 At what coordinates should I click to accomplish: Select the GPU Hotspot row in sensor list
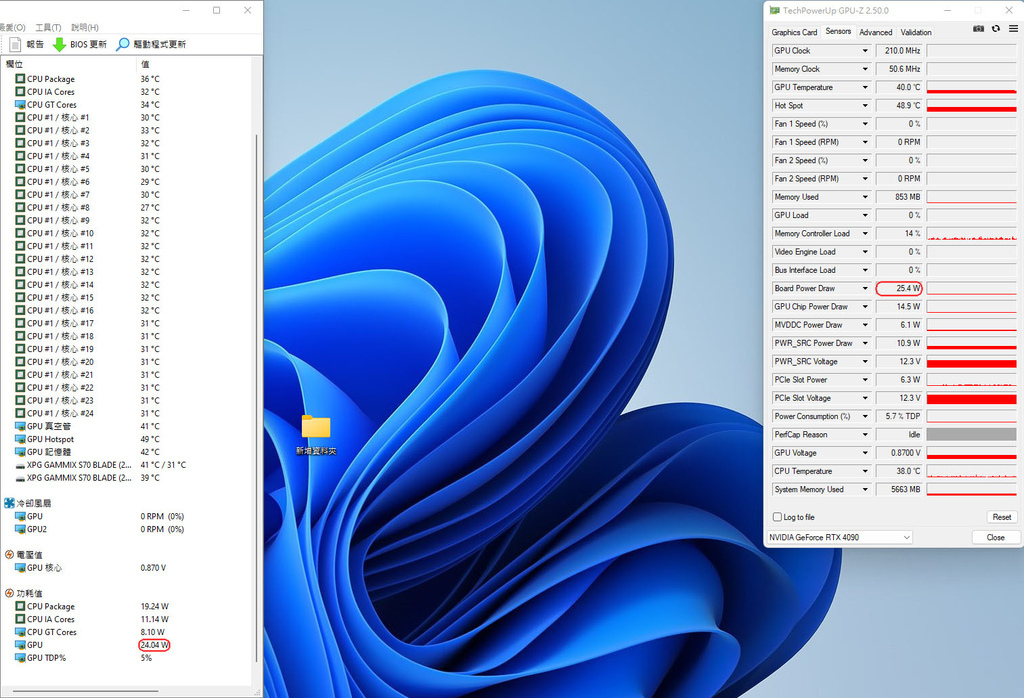tap(50, 439)
